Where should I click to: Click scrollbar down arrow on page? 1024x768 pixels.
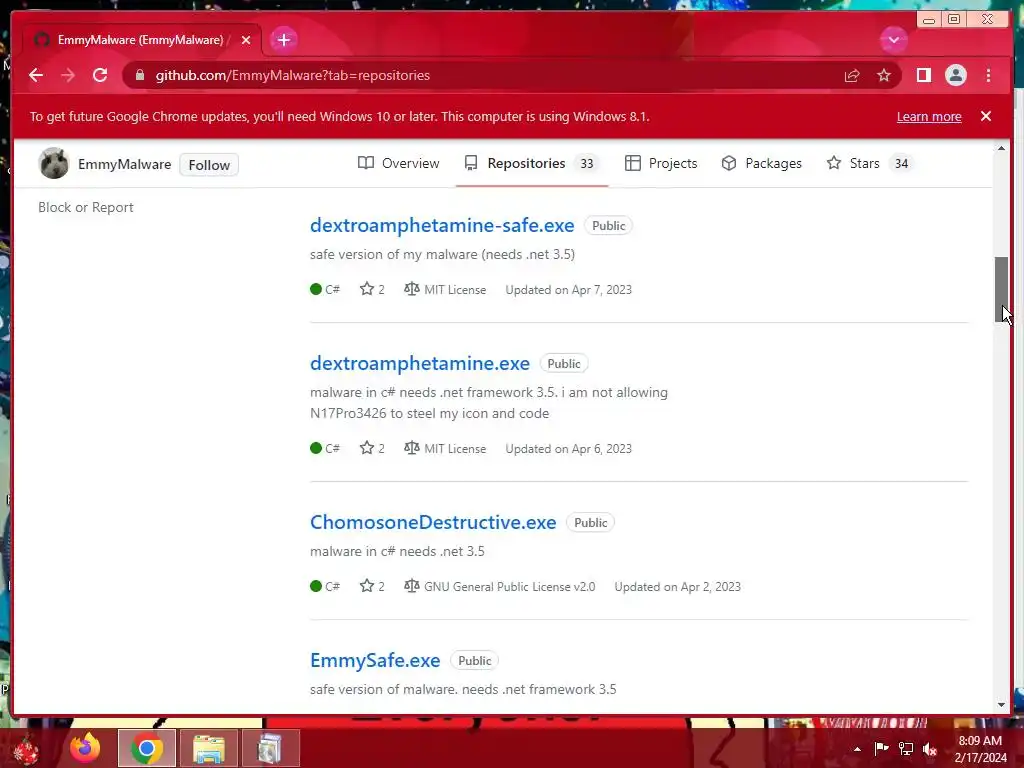point(1001,705)
